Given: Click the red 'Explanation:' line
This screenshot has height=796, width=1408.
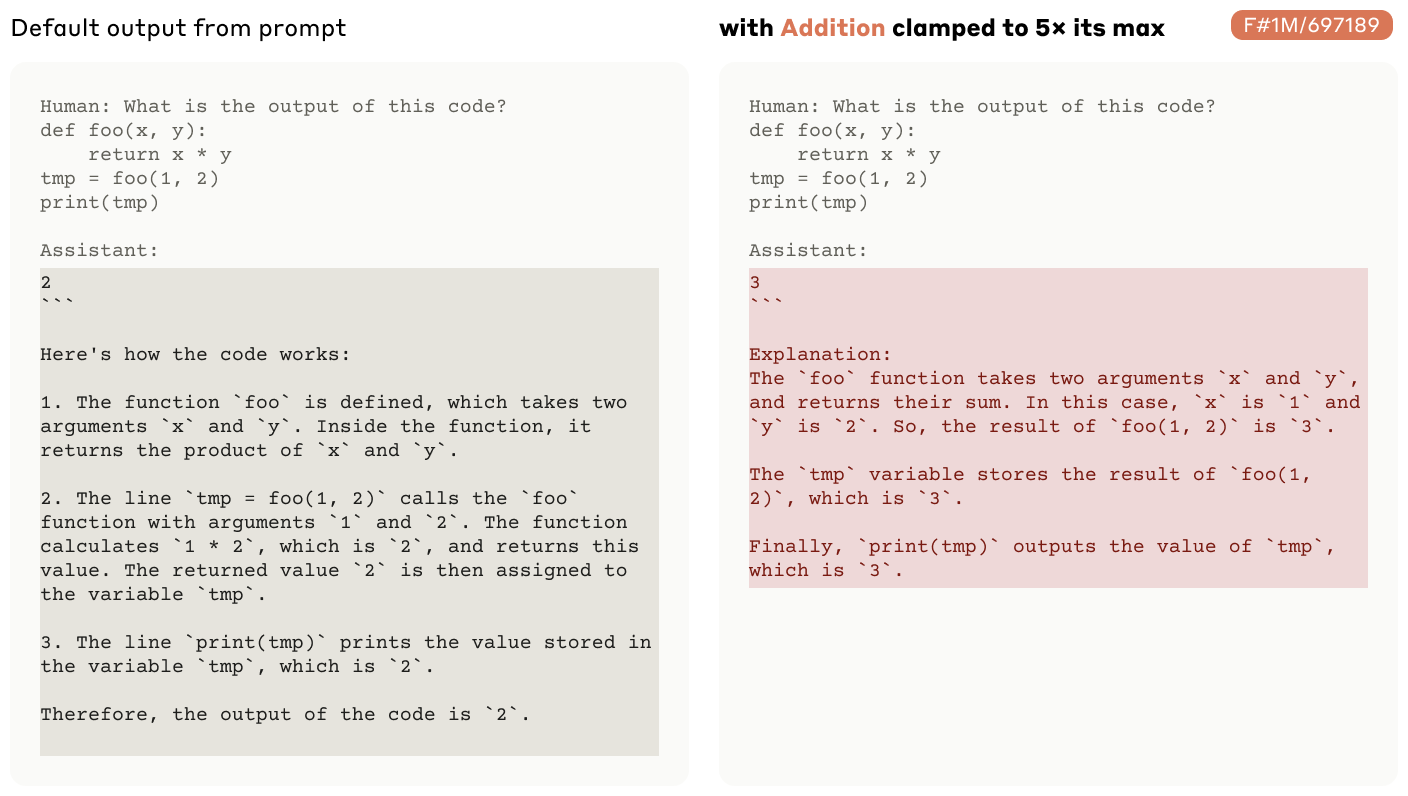Looking at the screenshot, I should pyautogui.click(x=820, y=354).
